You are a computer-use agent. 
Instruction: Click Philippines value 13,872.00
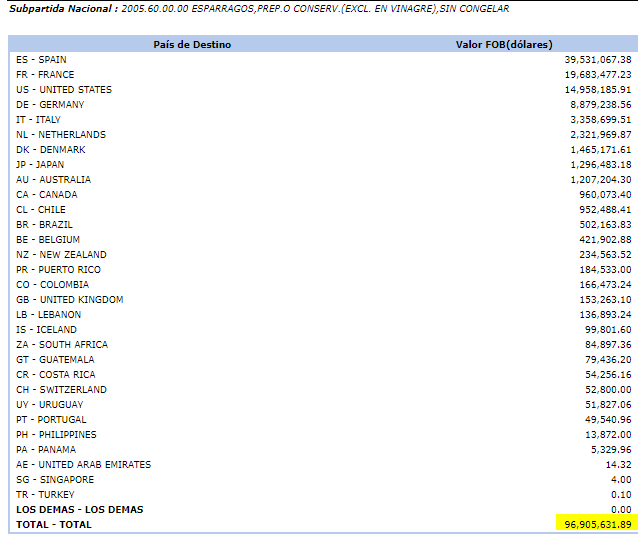pos(608,435)
